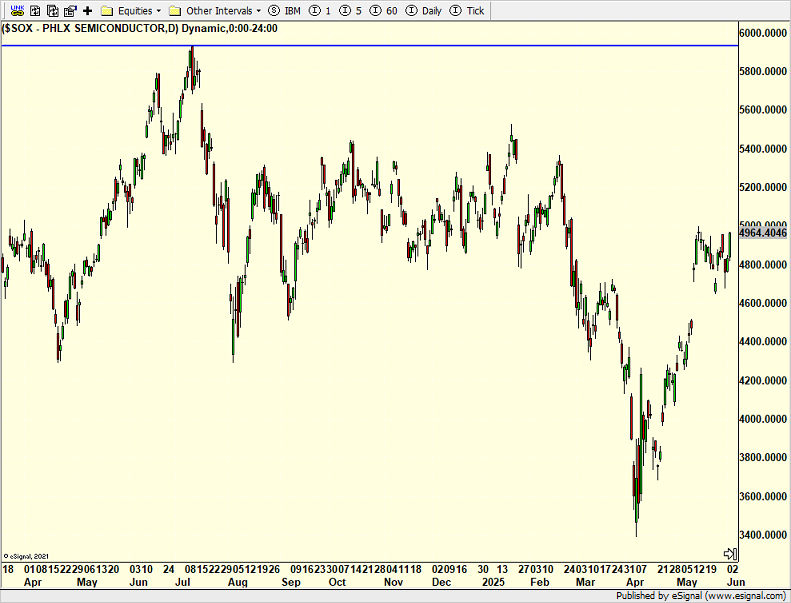Click the blue horizontal line near 5900

(x=369, y=45)
